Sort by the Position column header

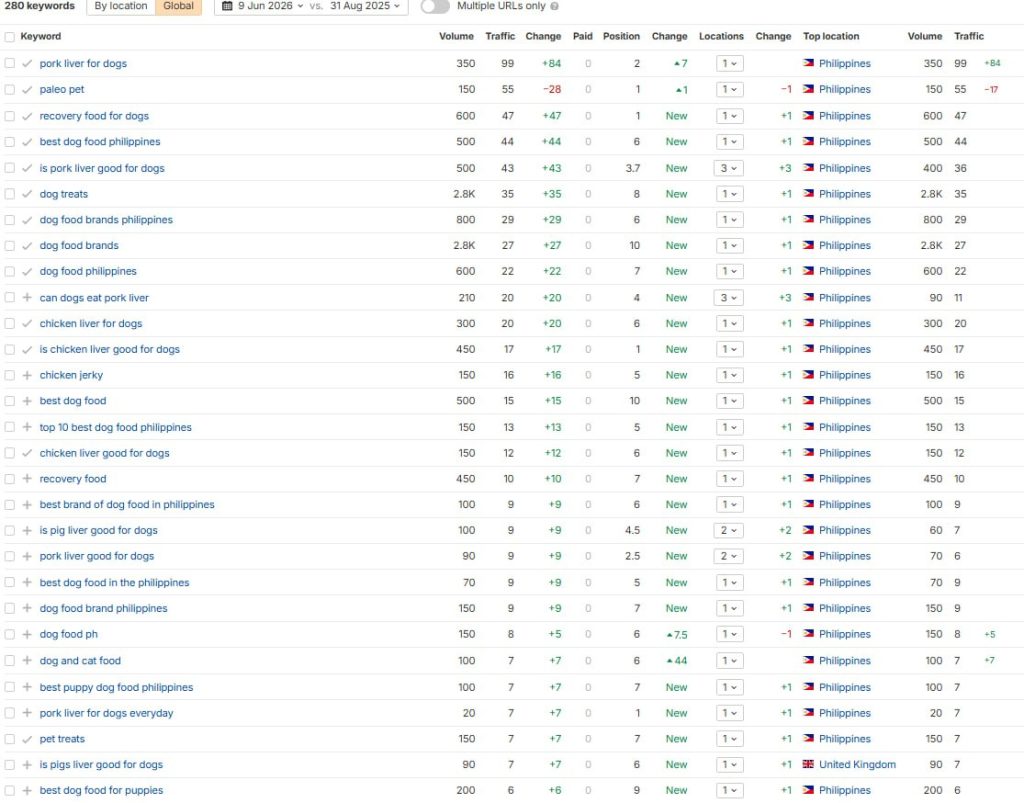click(x=621, y=37)
